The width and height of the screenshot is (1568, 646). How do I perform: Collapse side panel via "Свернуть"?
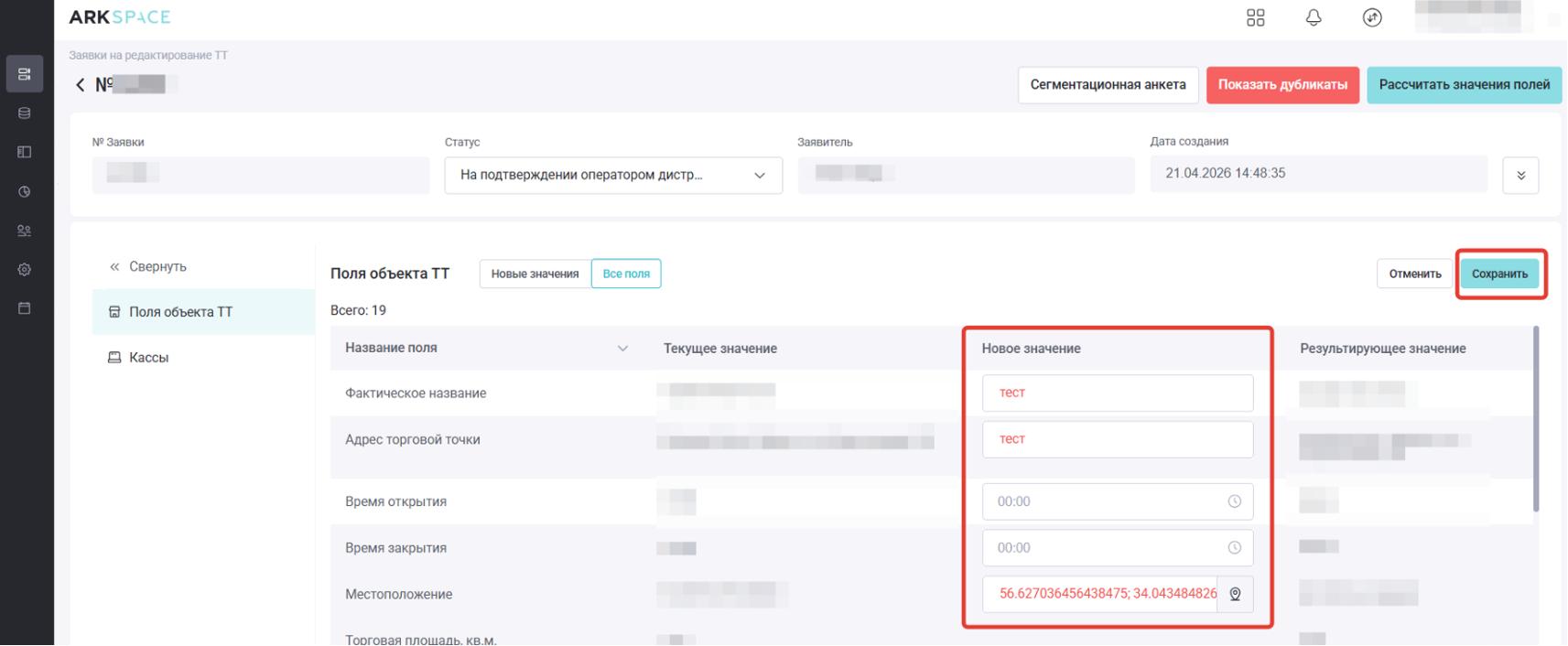[x=148, y=266]
